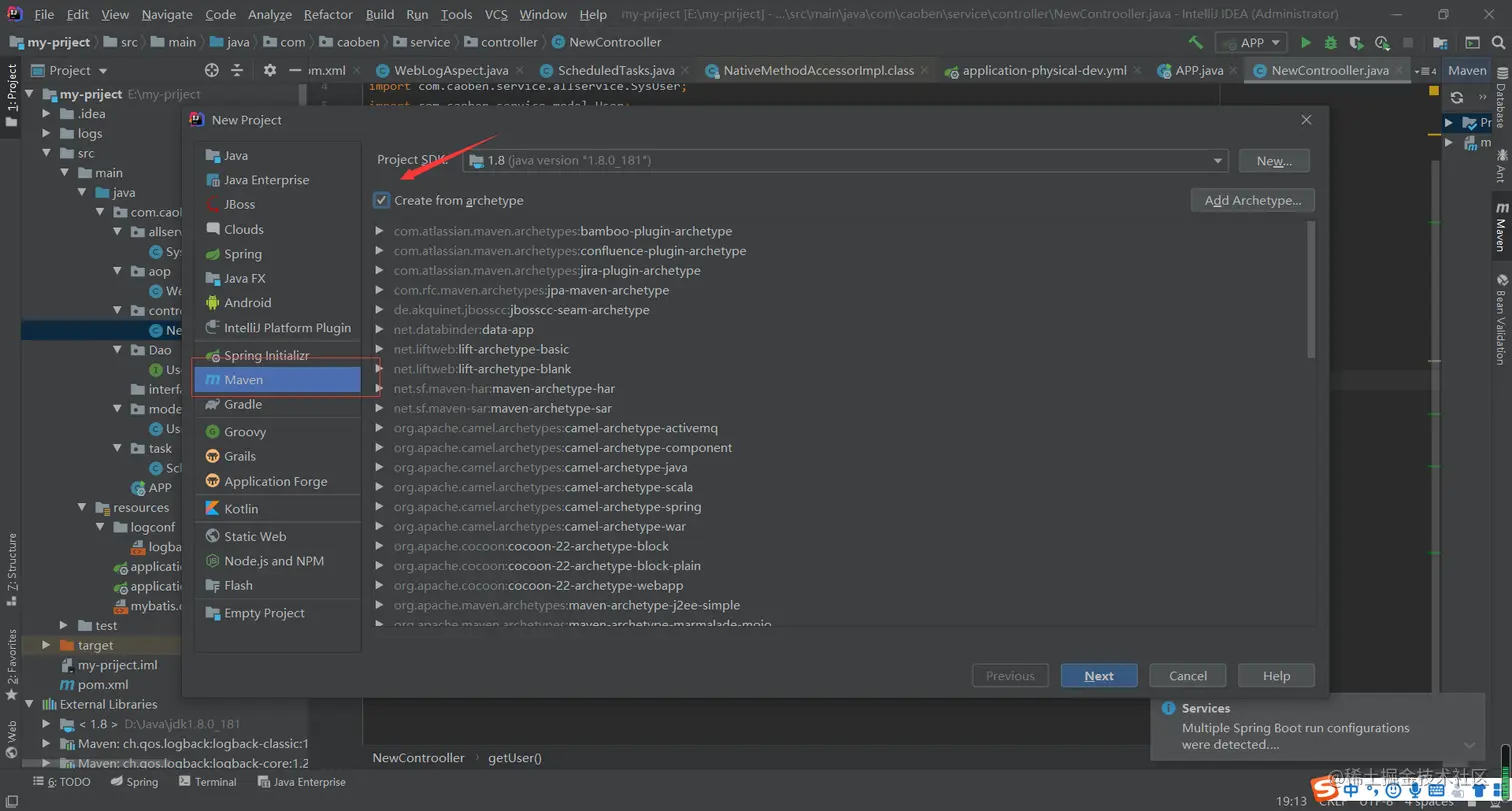Screen dimensions: 1512x811
Task: Select Spring project type
Action: click(278, 254)
